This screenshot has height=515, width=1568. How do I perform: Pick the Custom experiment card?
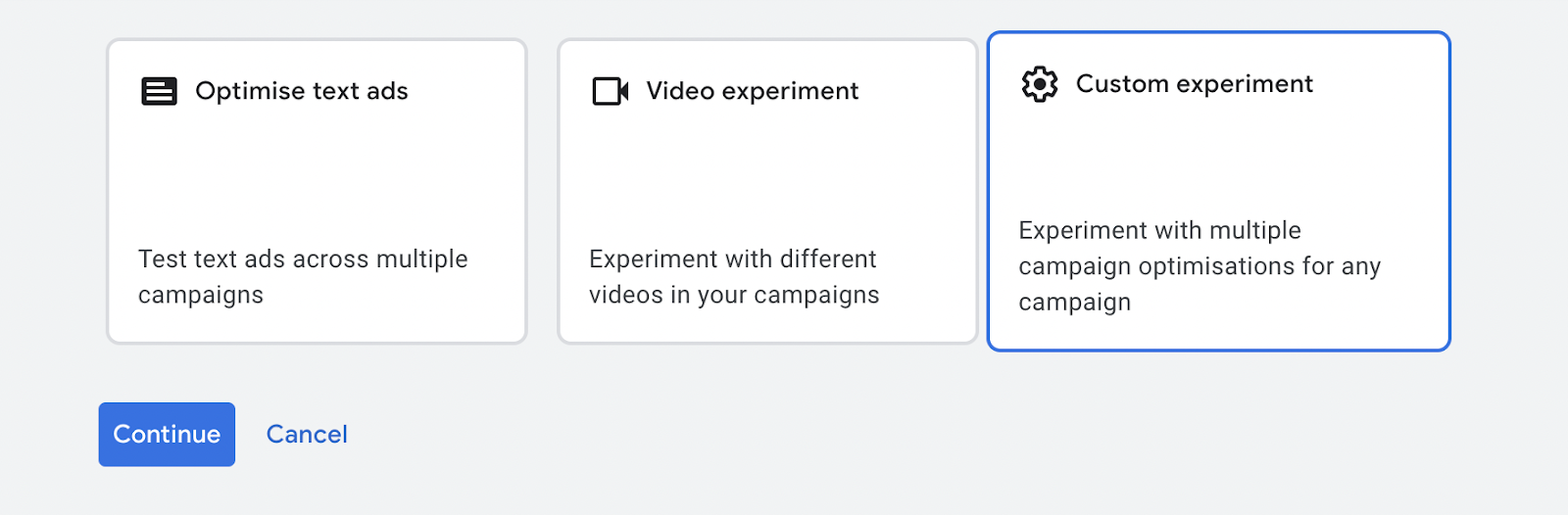pos(1218,191)
